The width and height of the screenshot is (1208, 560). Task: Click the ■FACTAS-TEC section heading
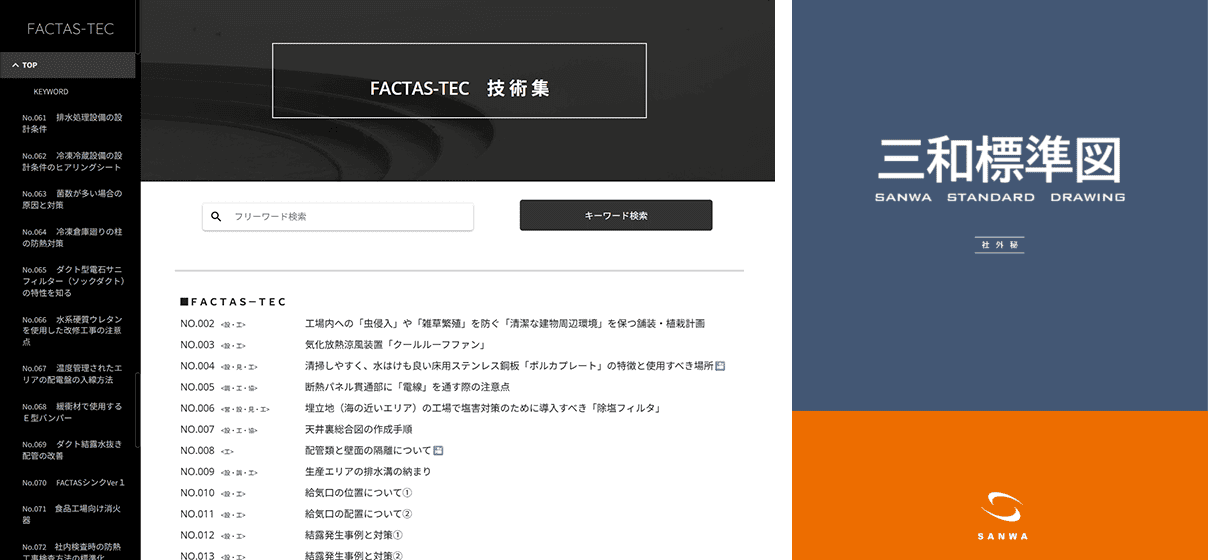pyautogui.click(x=233, y=301)
